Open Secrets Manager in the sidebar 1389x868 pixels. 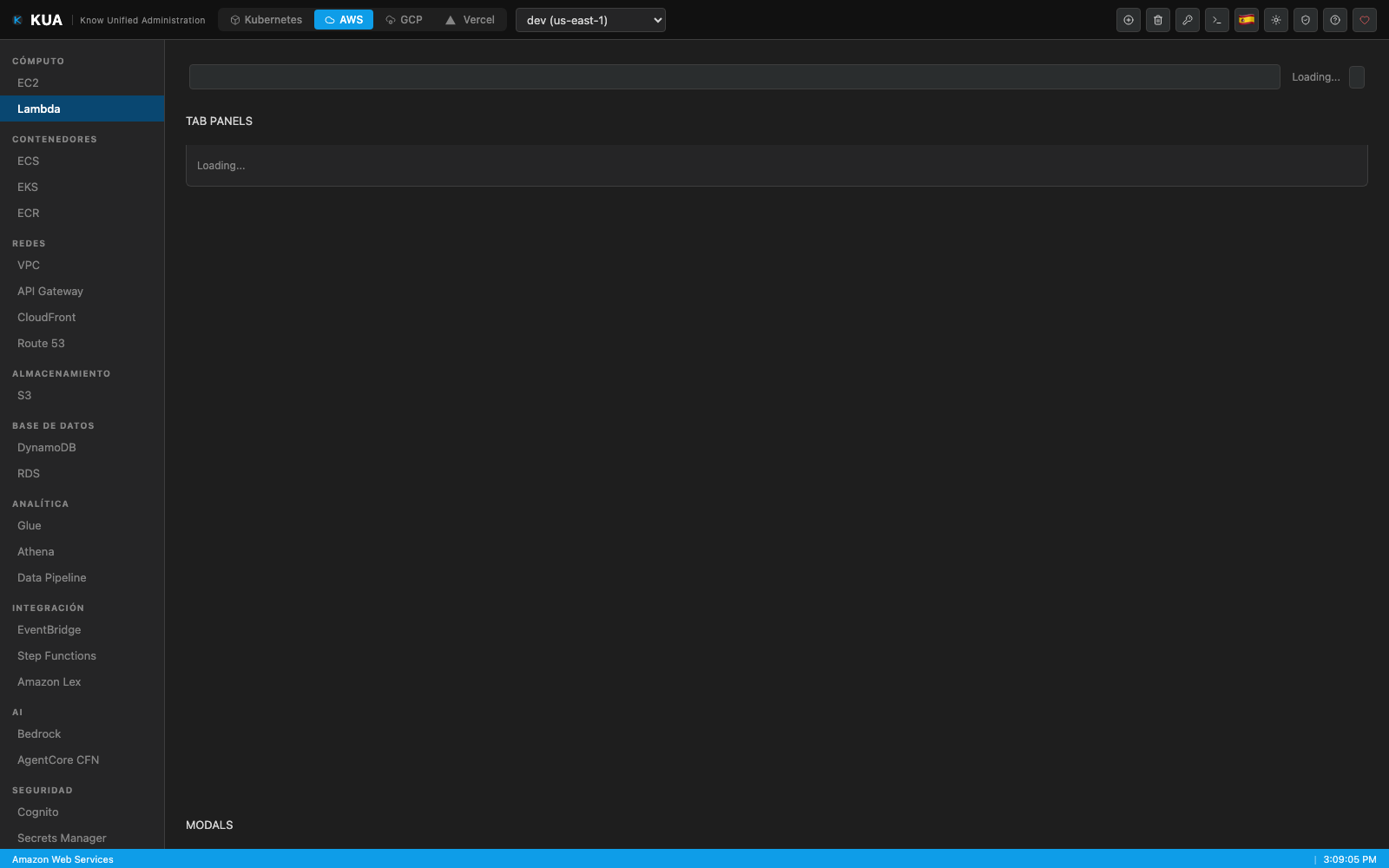pos(82,838)
